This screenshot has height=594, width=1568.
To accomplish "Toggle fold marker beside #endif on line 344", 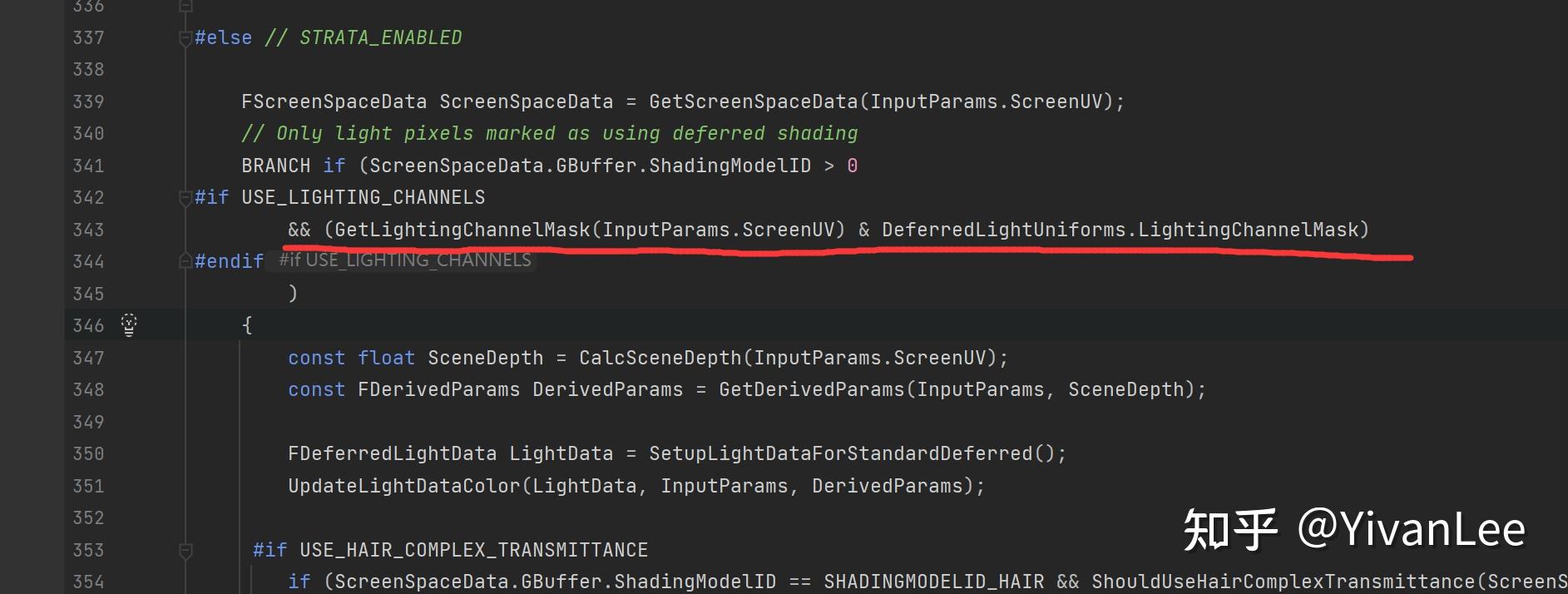I will pos(185,261).
